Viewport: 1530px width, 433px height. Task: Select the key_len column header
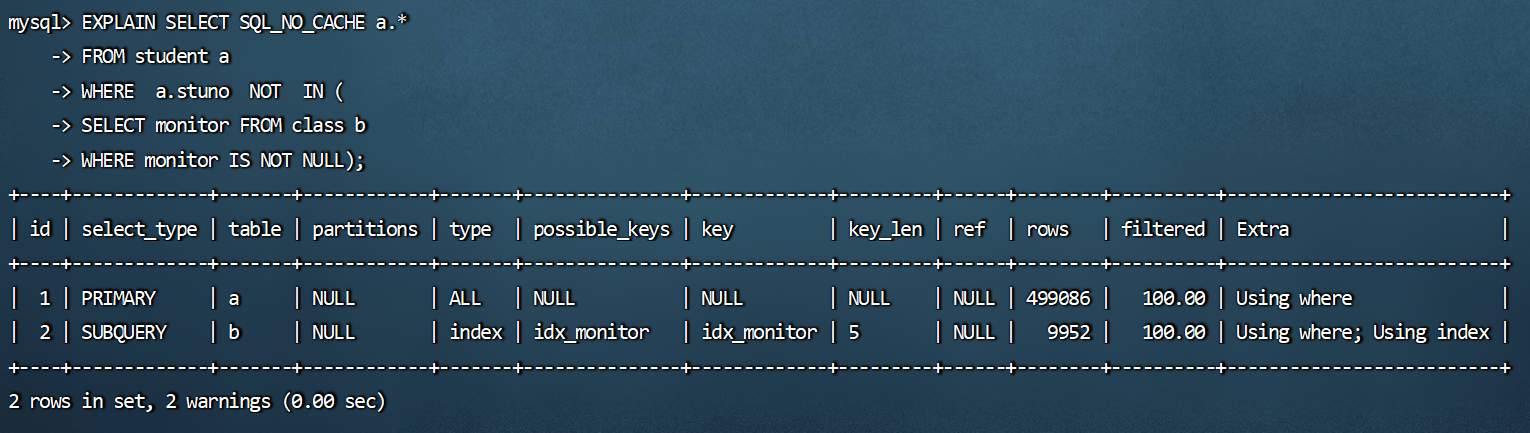[885, 229]
